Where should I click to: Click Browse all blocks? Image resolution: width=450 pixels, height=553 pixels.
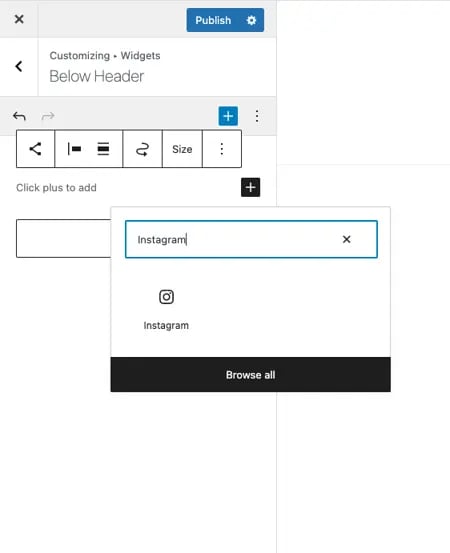(x=250, y=375)
